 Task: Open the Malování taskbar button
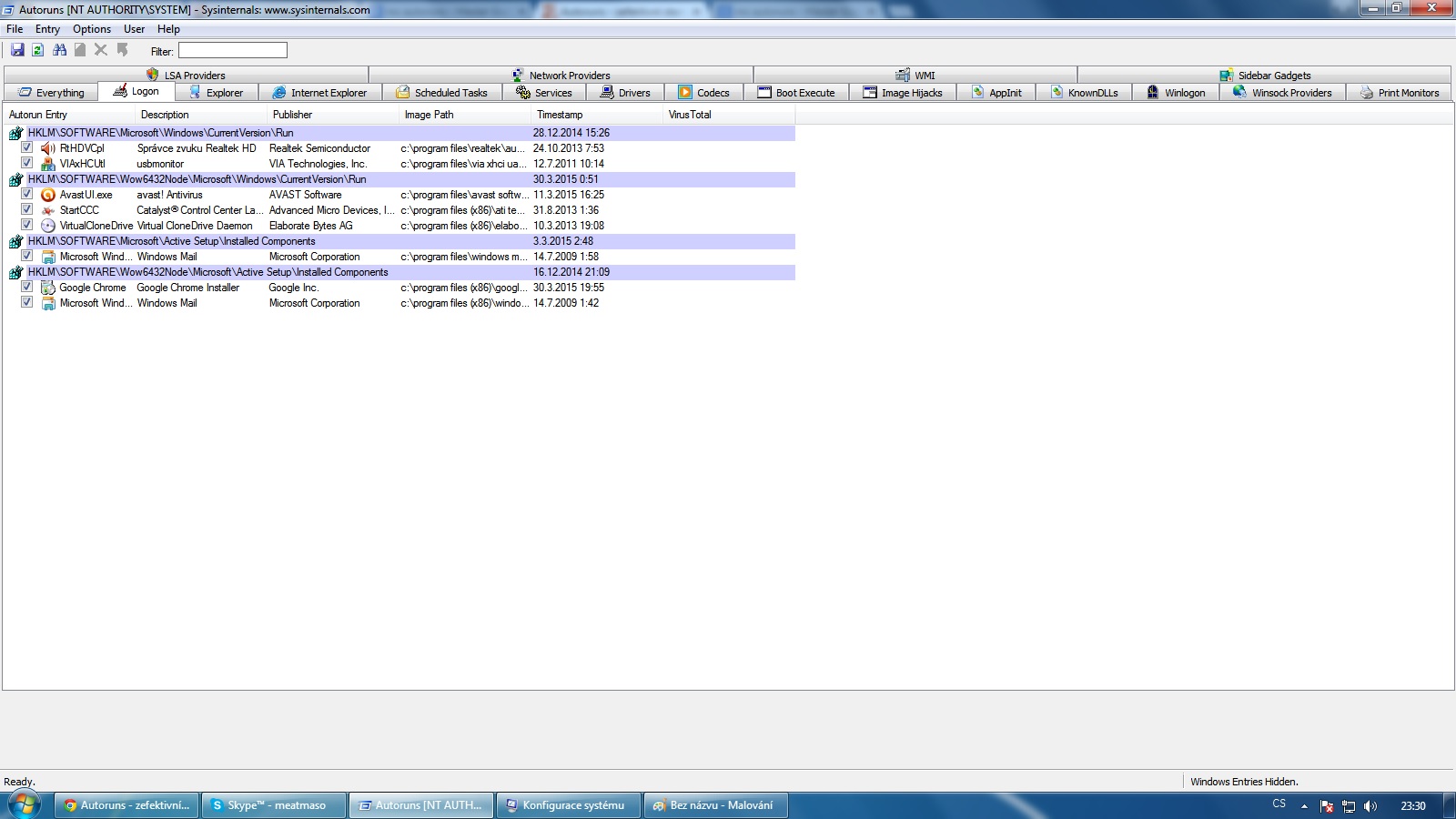[x=716, y=805]
